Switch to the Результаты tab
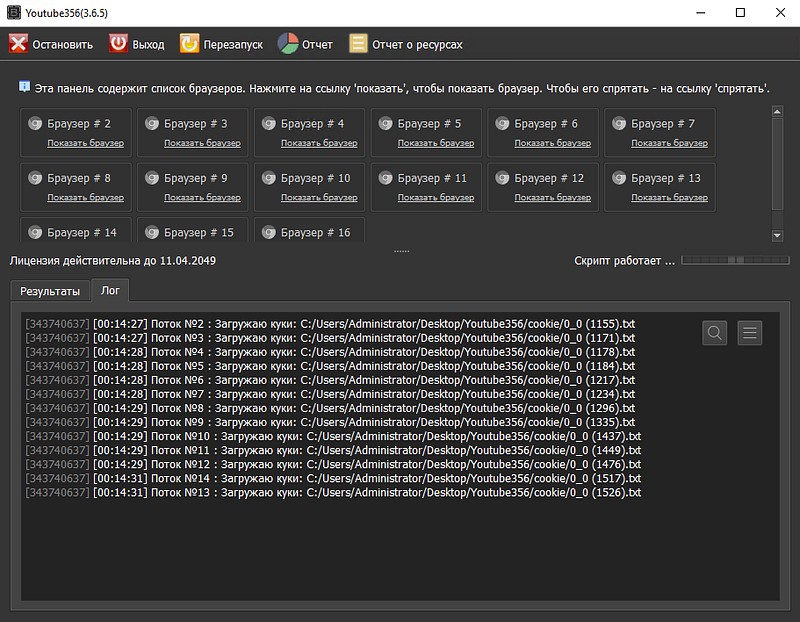800x622 pixels. (50, 292)
